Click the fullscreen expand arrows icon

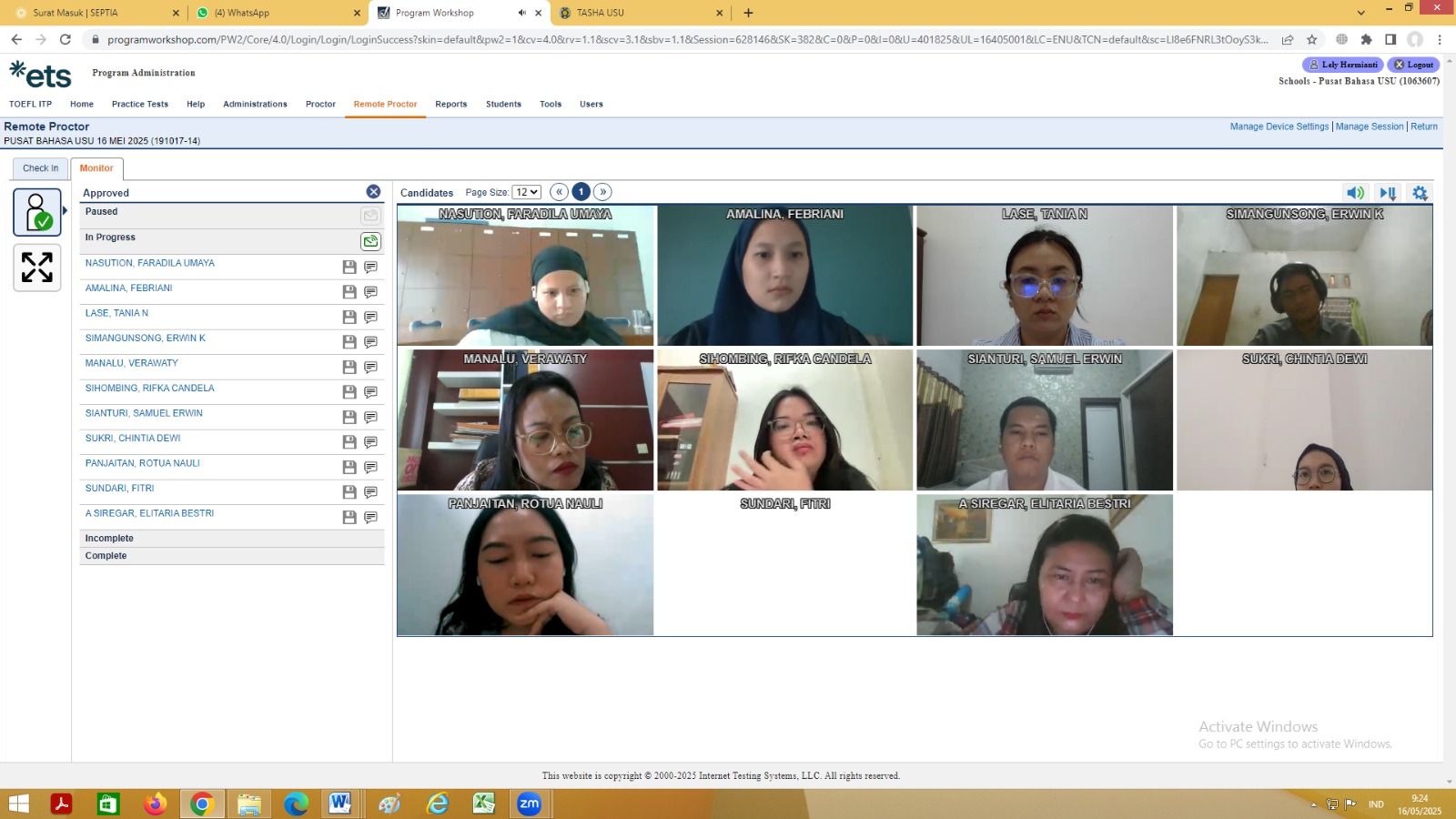tap(37, 268)
